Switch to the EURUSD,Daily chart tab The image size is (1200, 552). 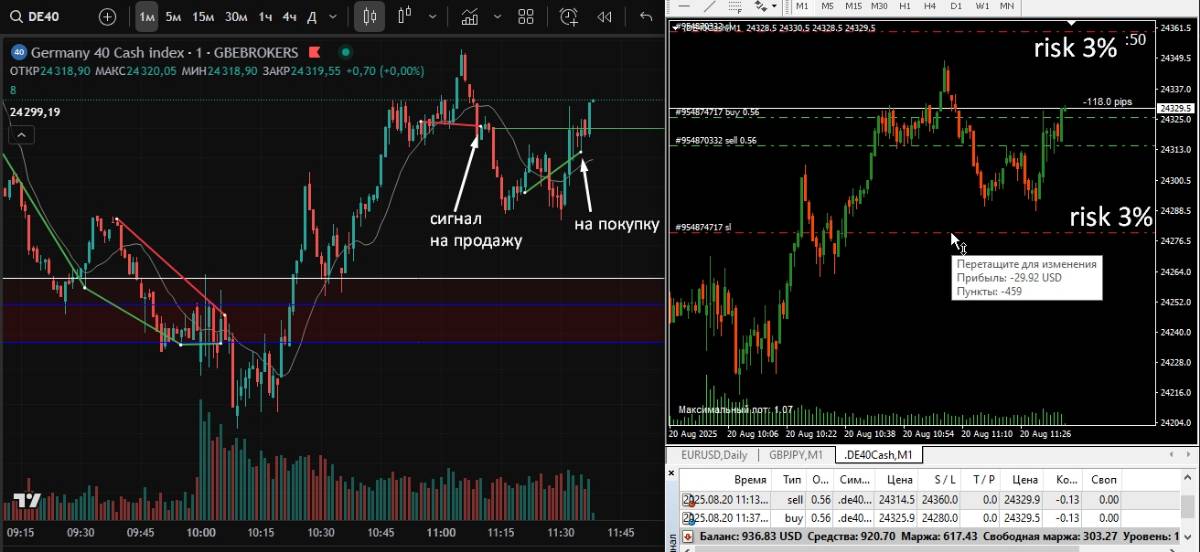714,455
